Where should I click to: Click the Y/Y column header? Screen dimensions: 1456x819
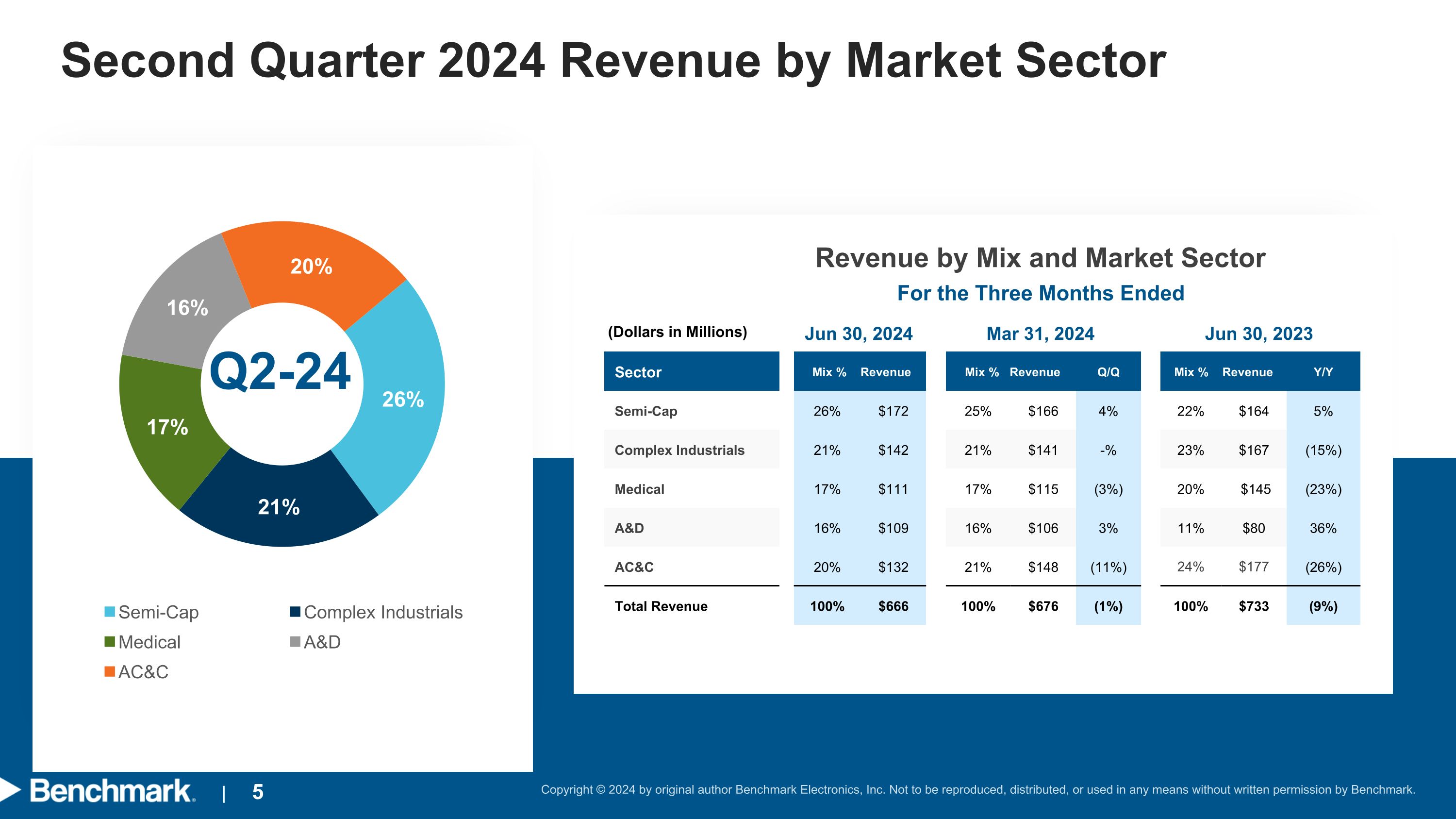(x=1323, y=372)
